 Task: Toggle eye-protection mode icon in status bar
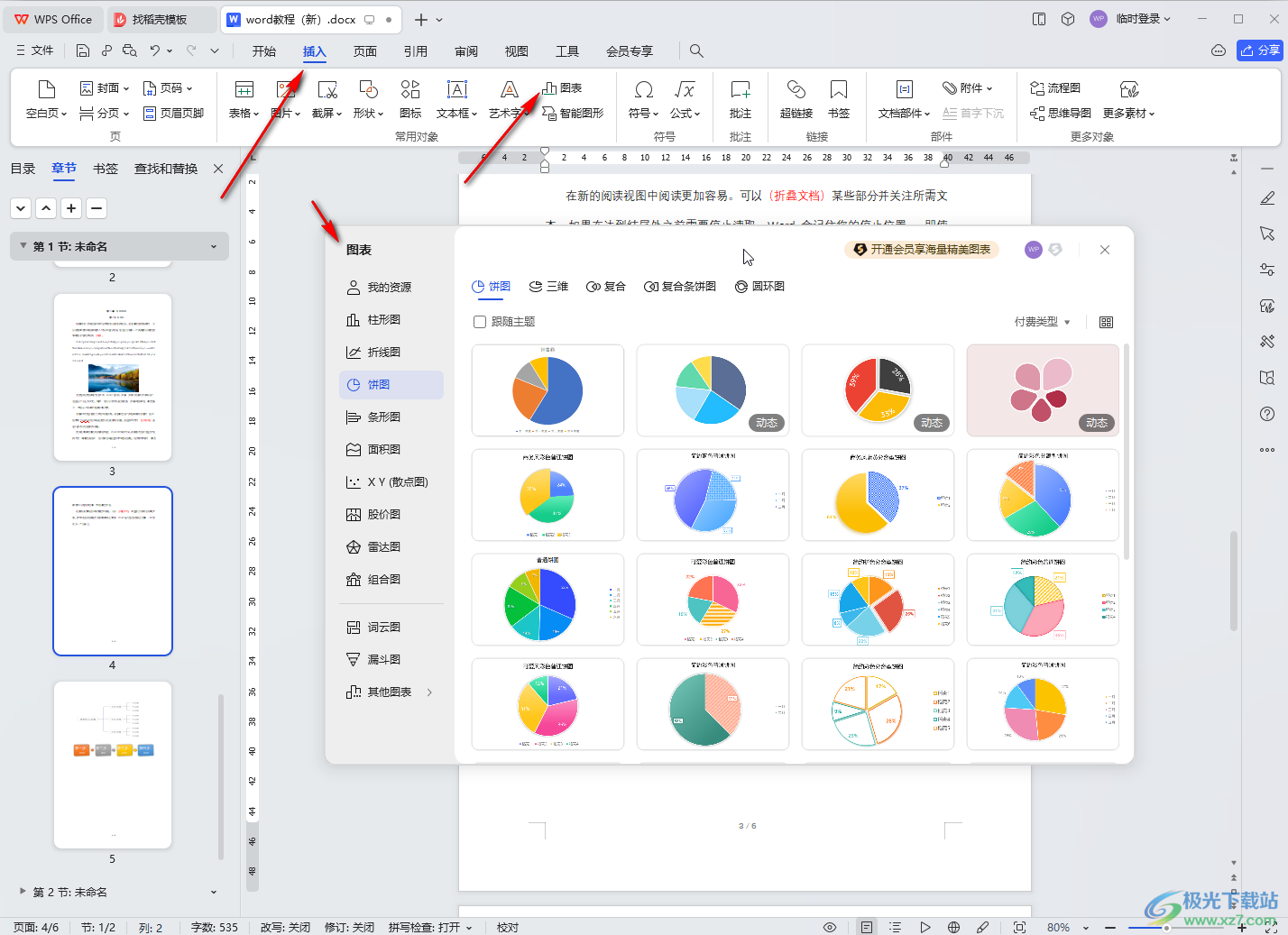(830, 927)
